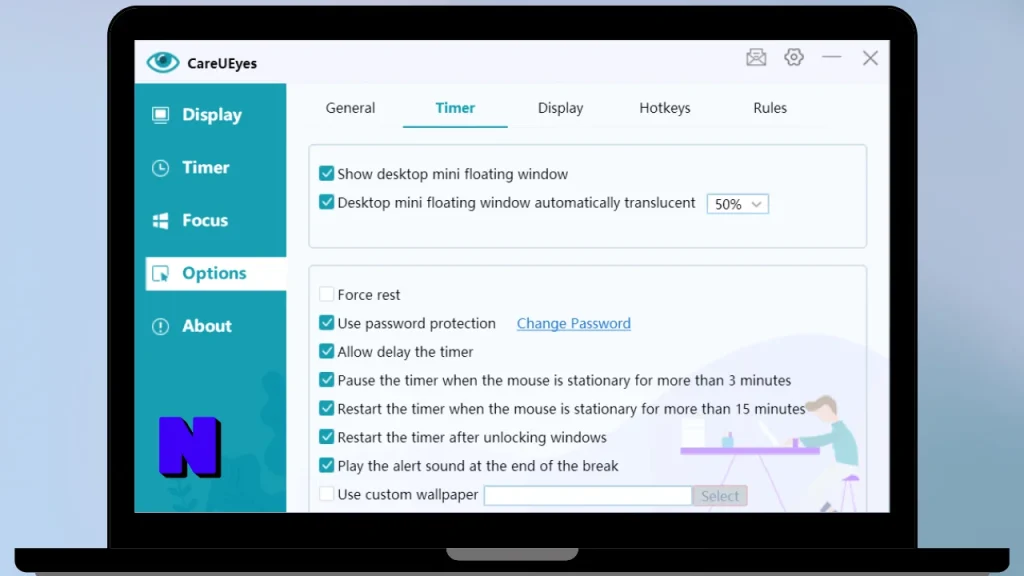The image size is (1024, 576).
Task: Select the Options sidebar item
Action: [x=216, y=274]
